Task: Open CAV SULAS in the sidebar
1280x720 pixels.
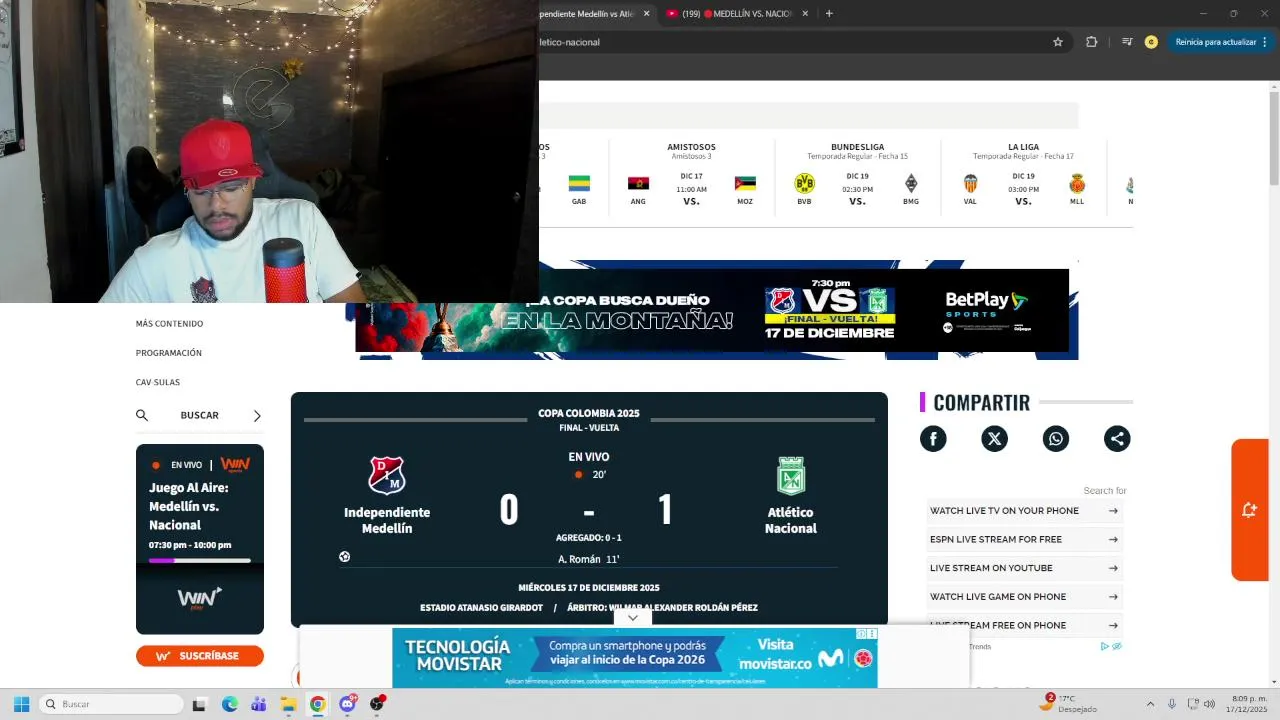Action: point(158,382)
